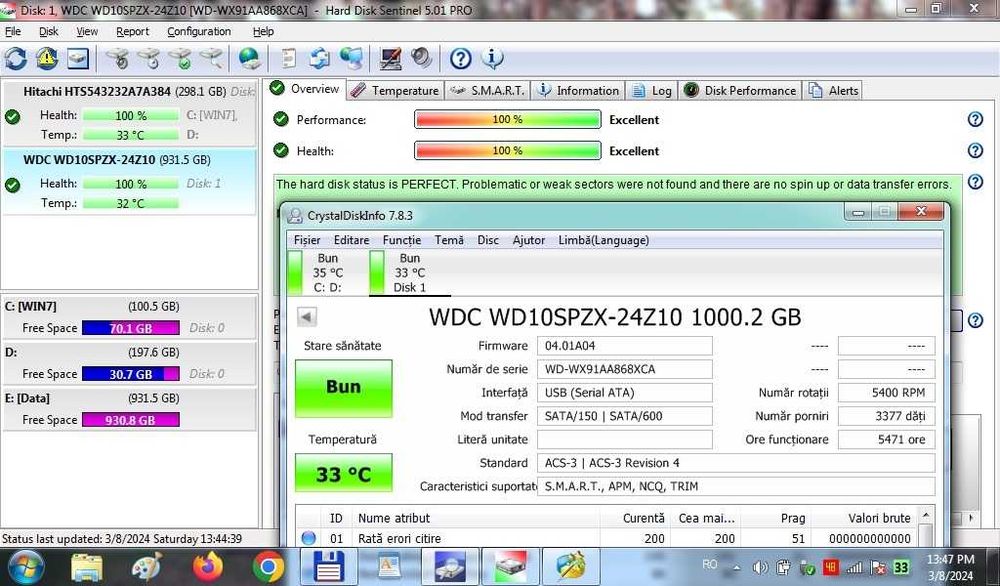Image resolution: width=1000 pixels, height=586 pixels.
Task: Select the Disk 1 33 °C tile
Action: [408, 272]
